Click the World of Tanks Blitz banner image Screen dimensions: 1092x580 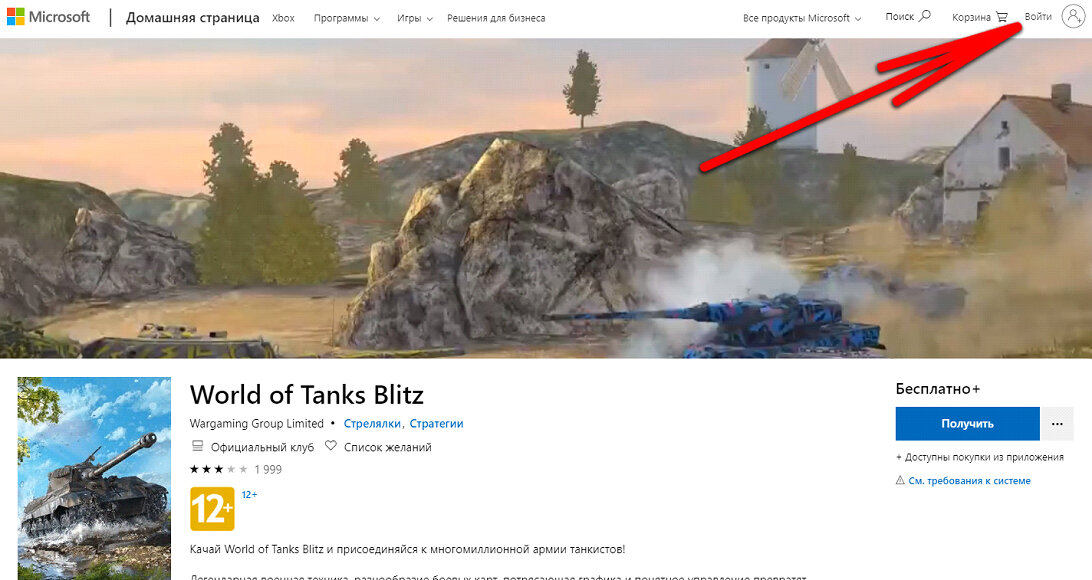click(546, 198)
